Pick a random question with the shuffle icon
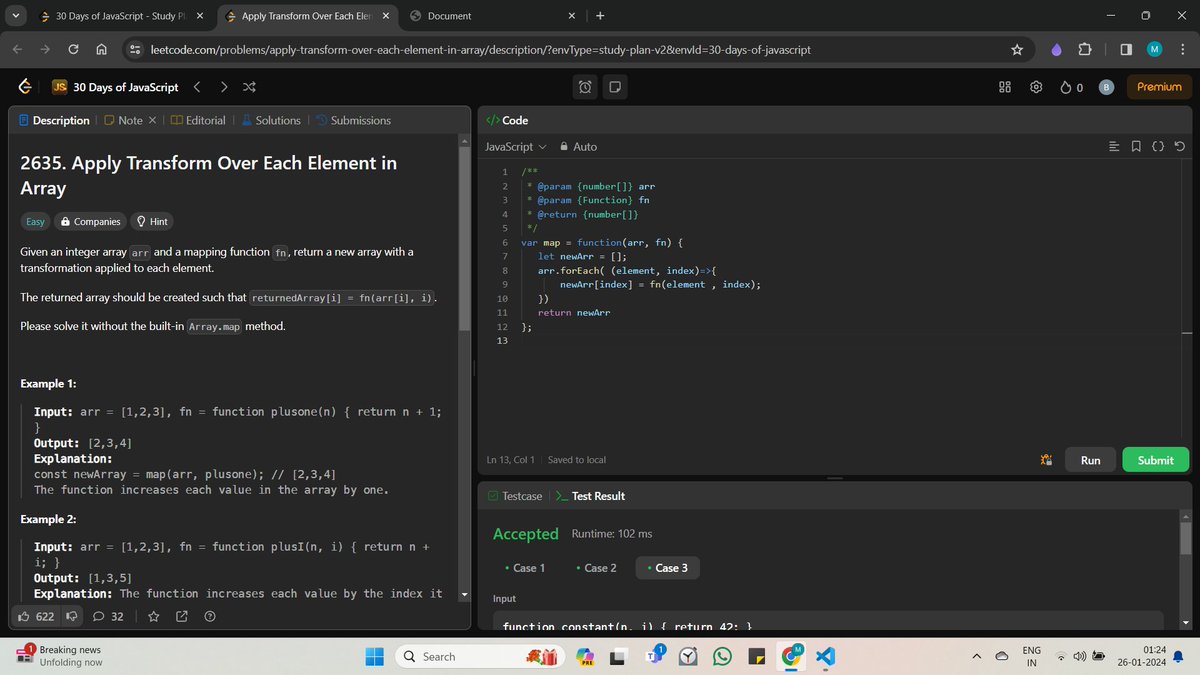Screen dimensions: 1200x675 coord(249,87)
